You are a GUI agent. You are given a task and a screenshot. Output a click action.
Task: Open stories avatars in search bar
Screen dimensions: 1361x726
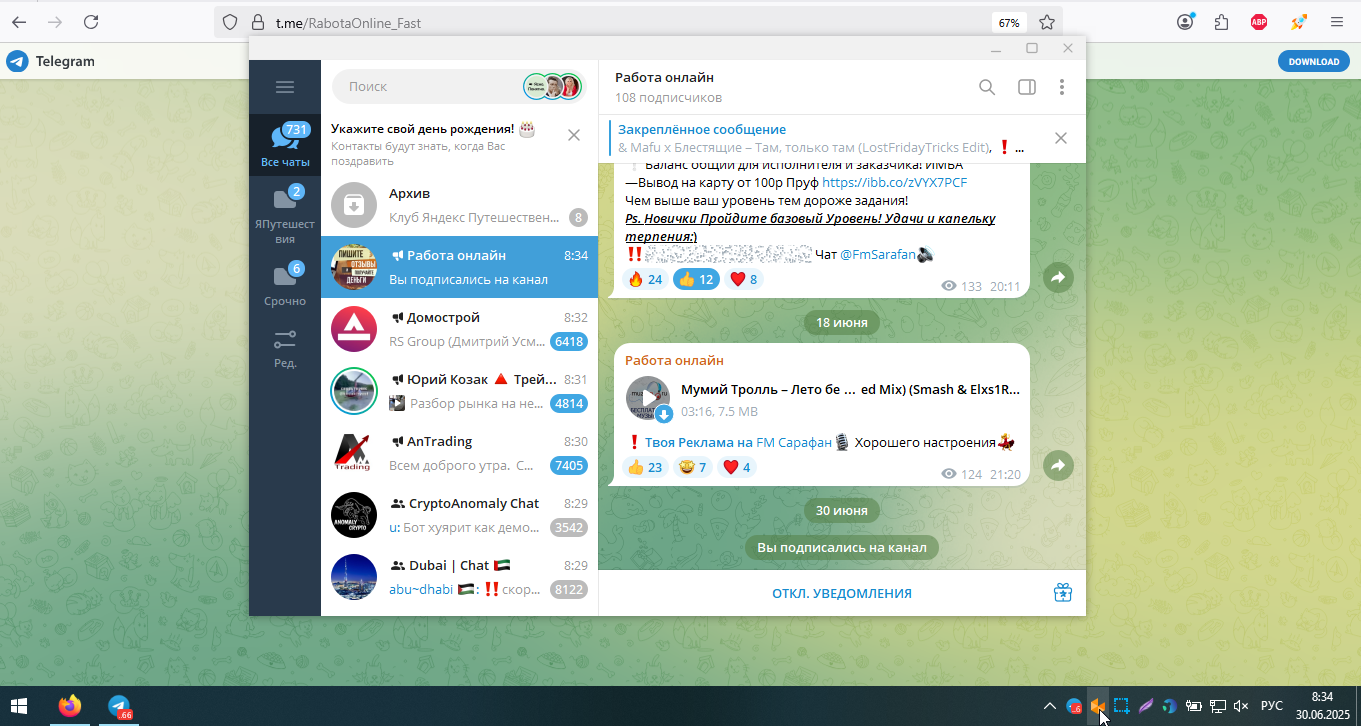(552, 87)
